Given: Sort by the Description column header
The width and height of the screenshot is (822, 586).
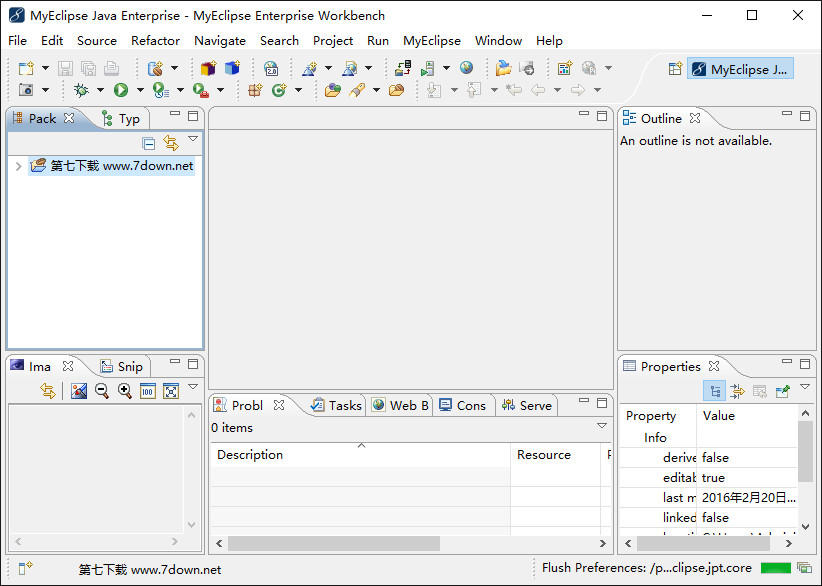Looking at the screenshot, I should (250, 455).
